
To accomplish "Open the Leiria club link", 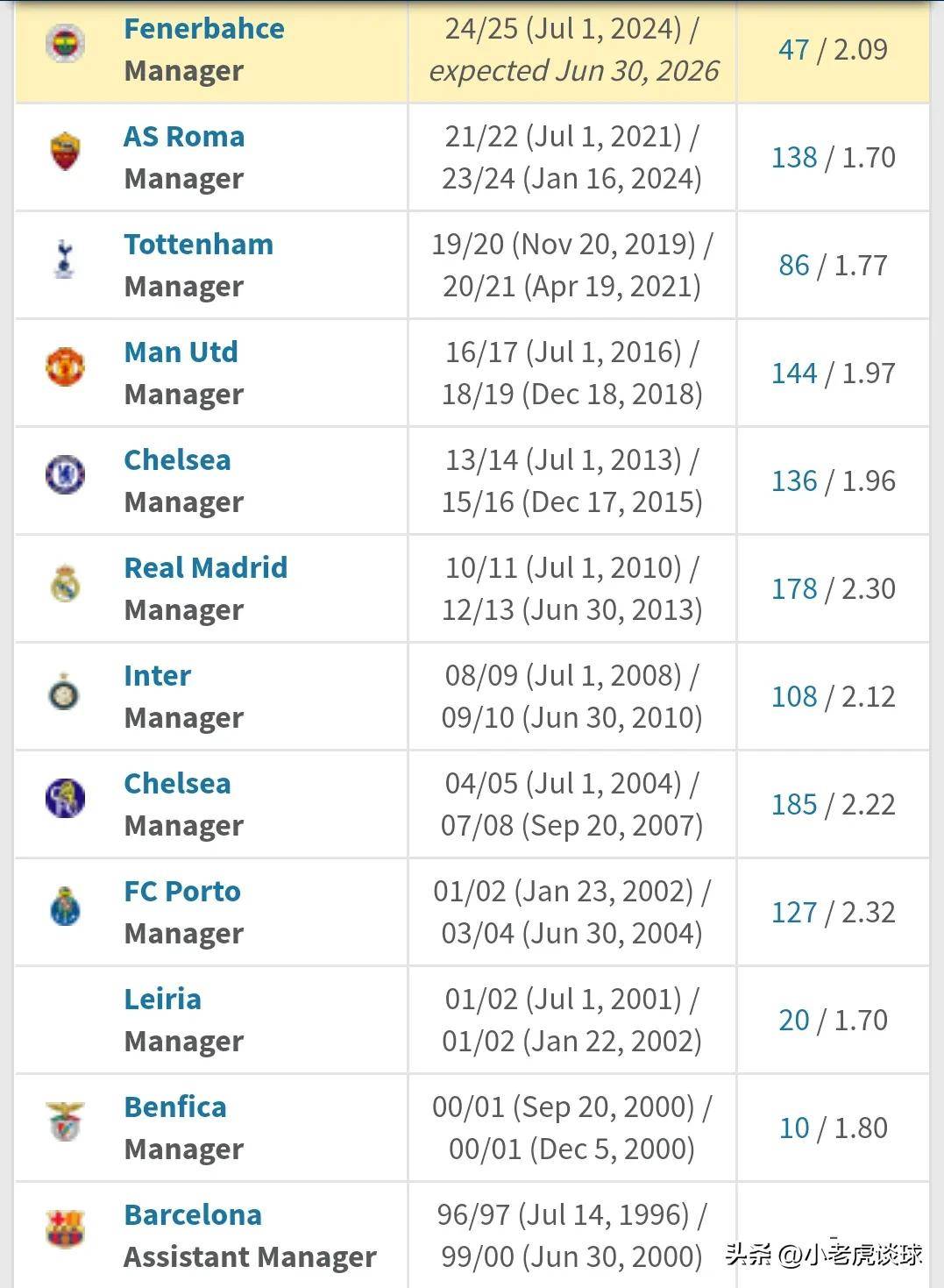I will click(x=163, y=1000).
